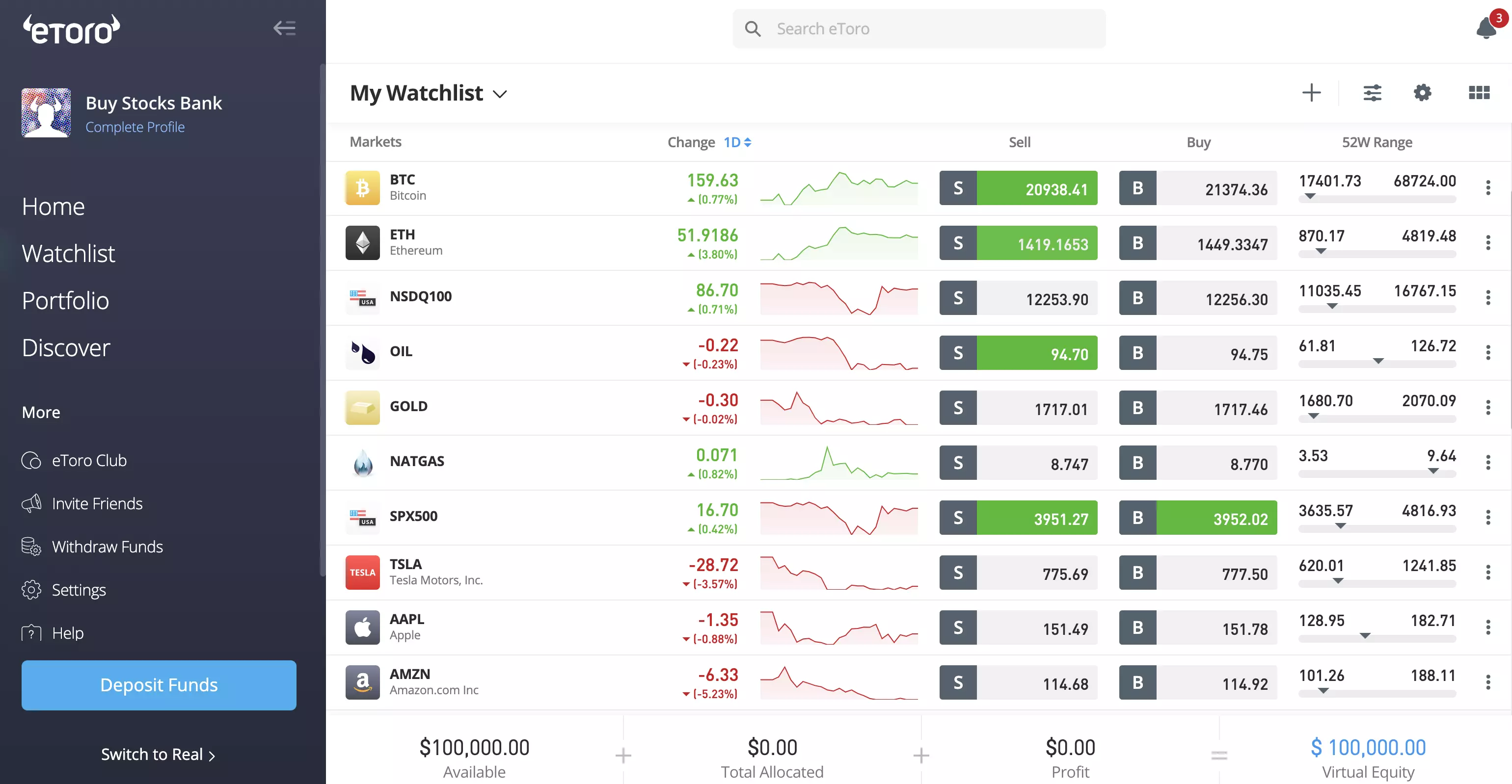Click the $100,000.00 Virtual Equity value
Screen dimensions: 1512x784
click(1368, 747)
